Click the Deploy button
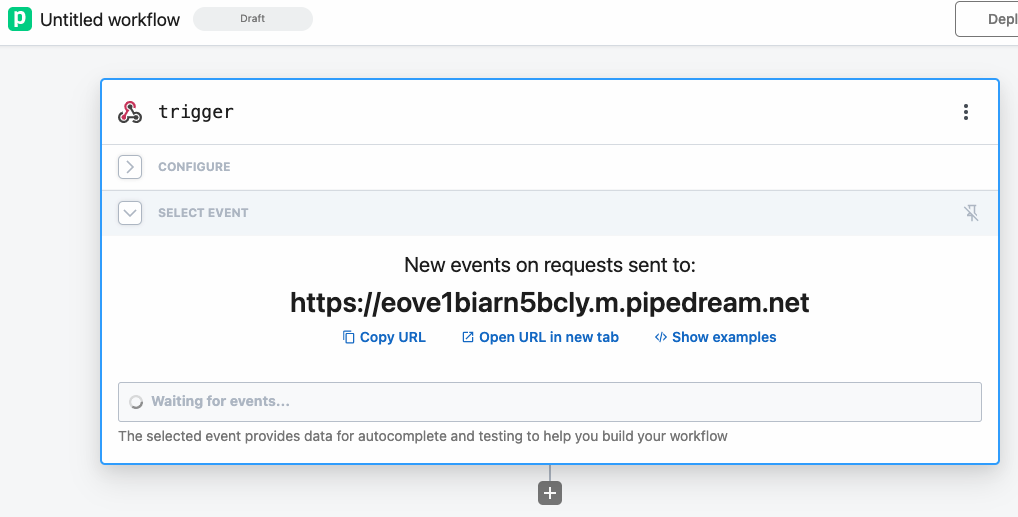1018x517 pixels. click(987, 19)
